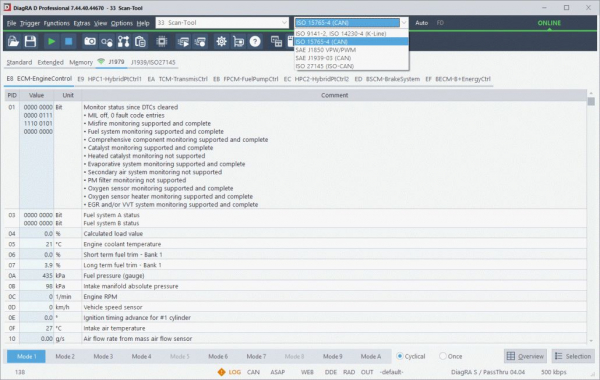
Task: Open settings via the gear icon
Action: [221, 41]
